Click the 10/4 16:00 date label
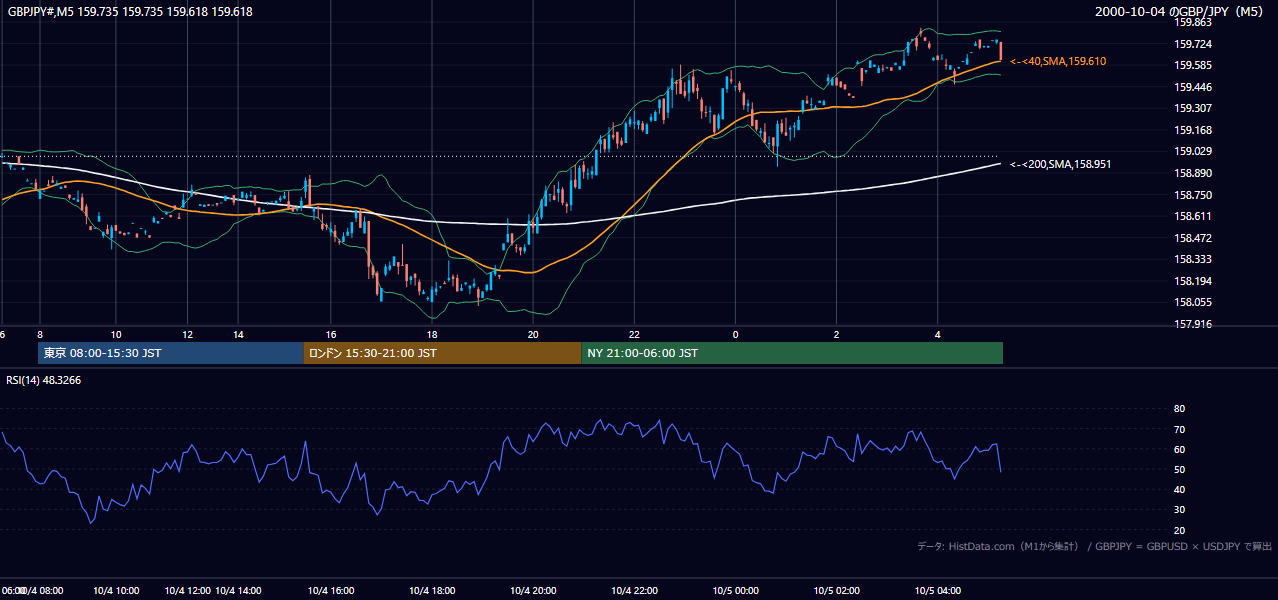The height and width of the screenshot is (600, 1278). pos(331,591)
